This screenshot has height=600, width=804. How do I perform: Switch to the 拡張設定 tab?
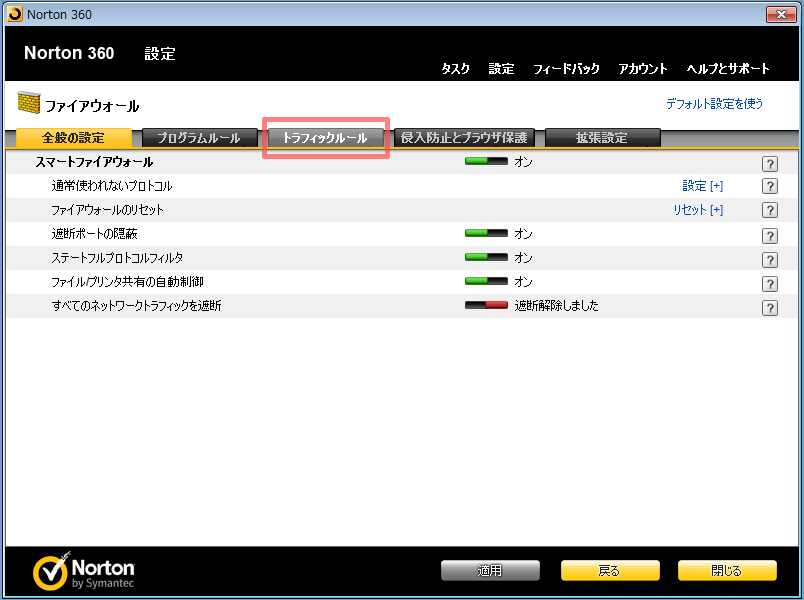[x=602, y=137]
